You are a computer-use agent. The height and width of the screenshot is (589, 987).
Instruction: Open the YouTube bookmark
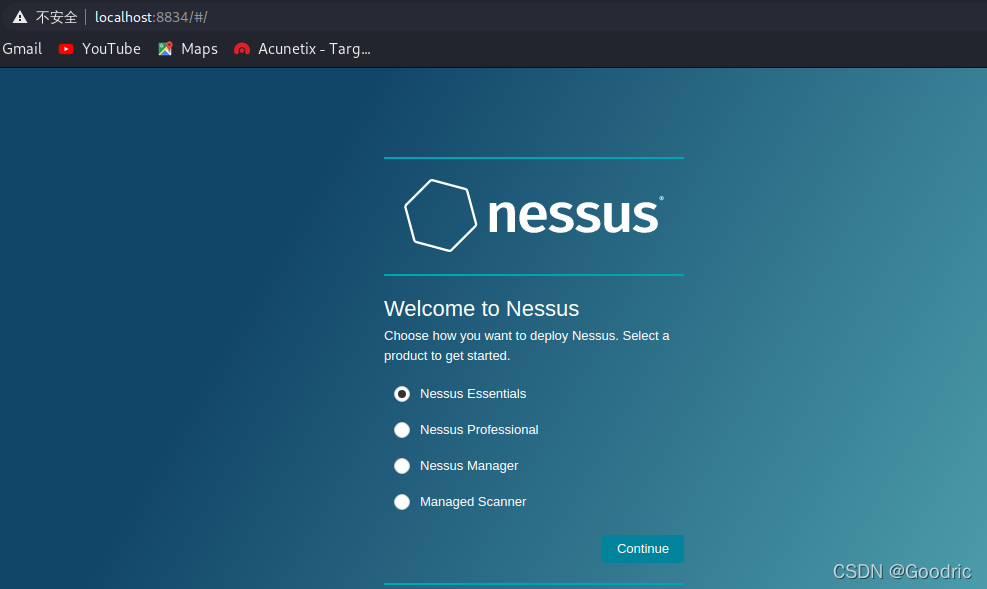tap(99, 49)
